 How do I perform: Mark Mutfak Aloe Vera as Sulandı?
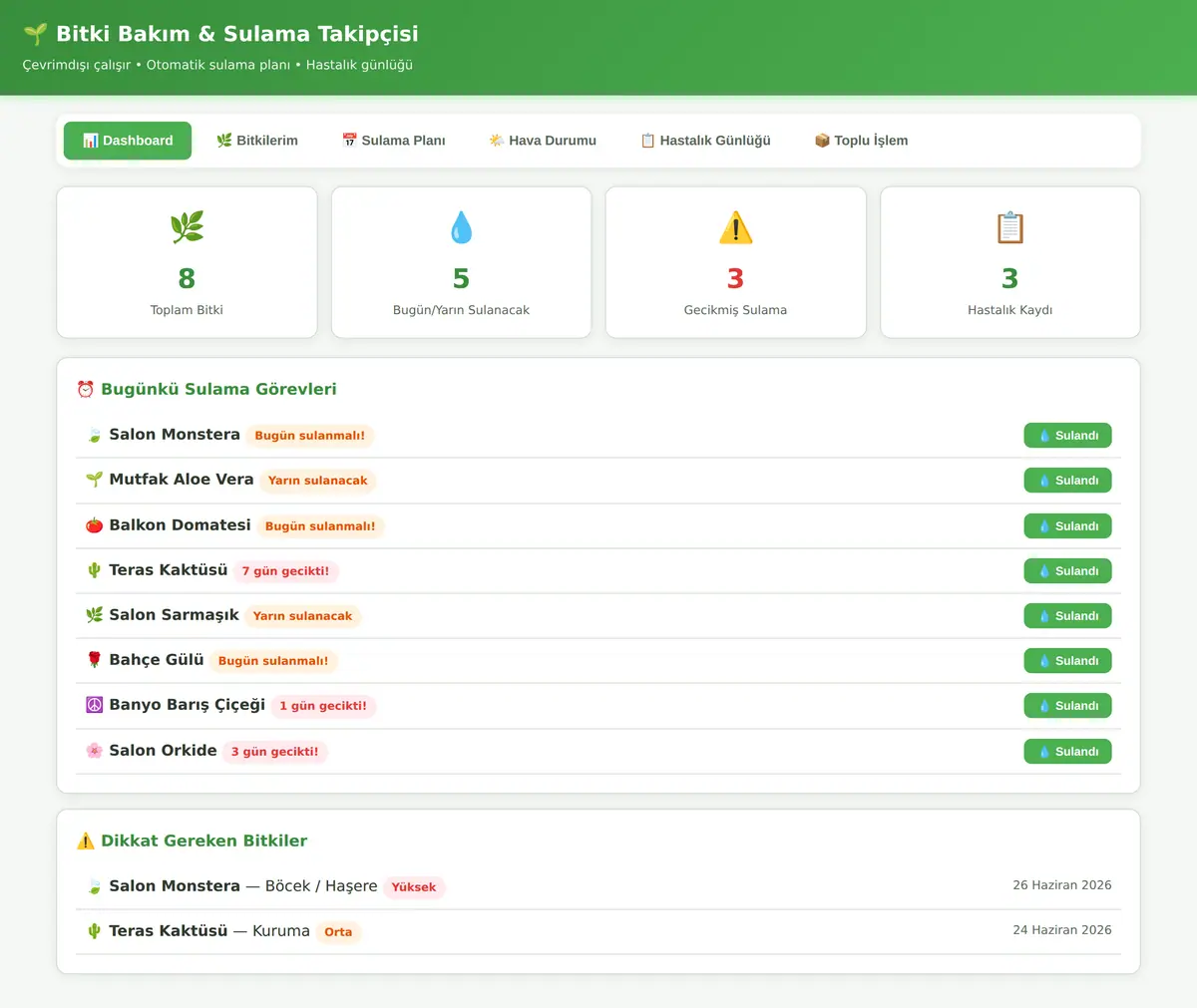click(x=1067, y=481)
